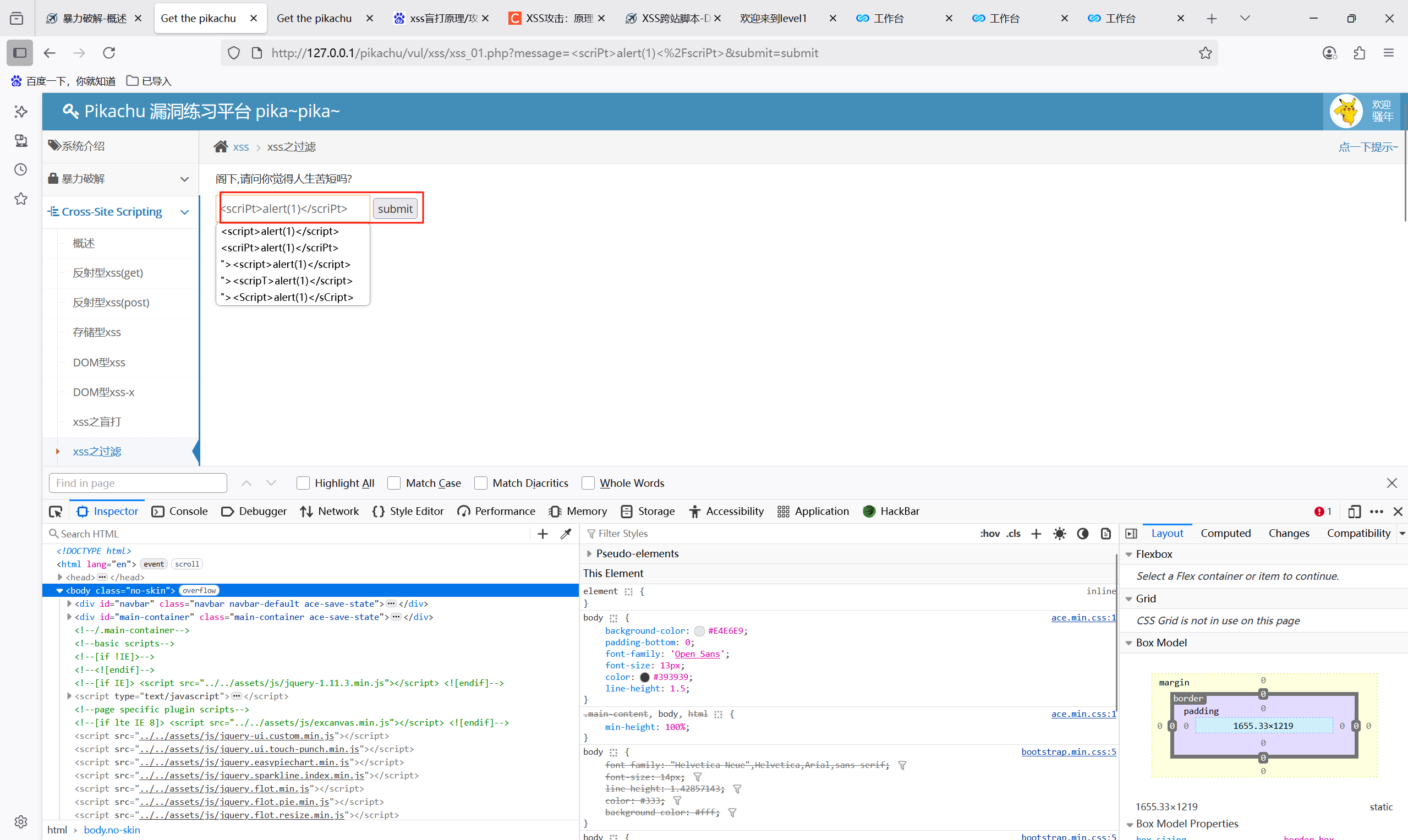Image resolution: width=1408 pixels, height=840 pixels.
Task: Show the error count badge
Action: (x=1323, y=512)
